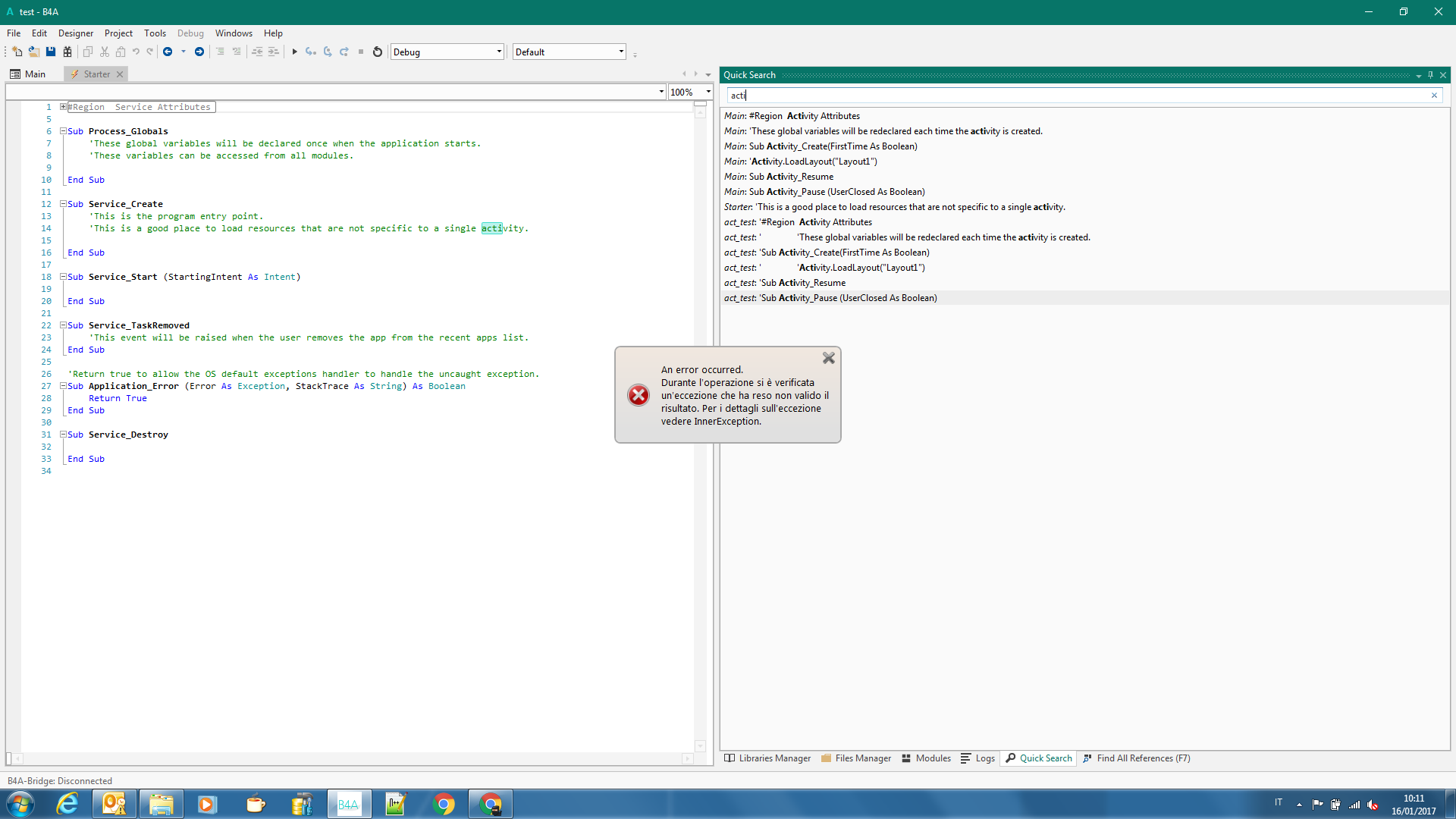Open the Default configuration dropdown
Viewport: 1456px width, 819px height.
[x=621, y=52]
